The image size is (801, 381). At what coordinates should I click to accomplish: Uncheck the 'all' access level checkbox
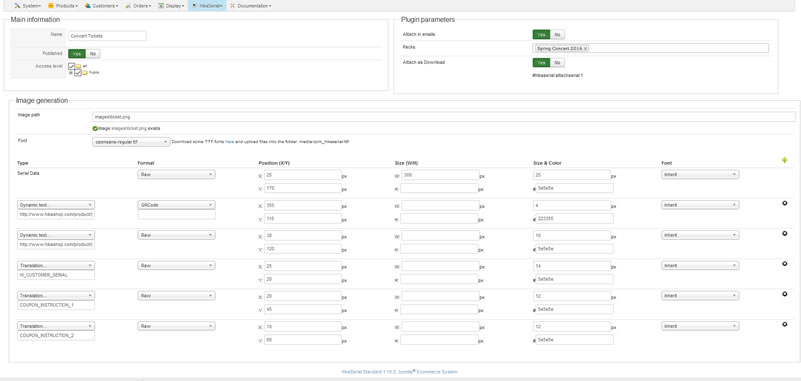(x=72, y=66)
